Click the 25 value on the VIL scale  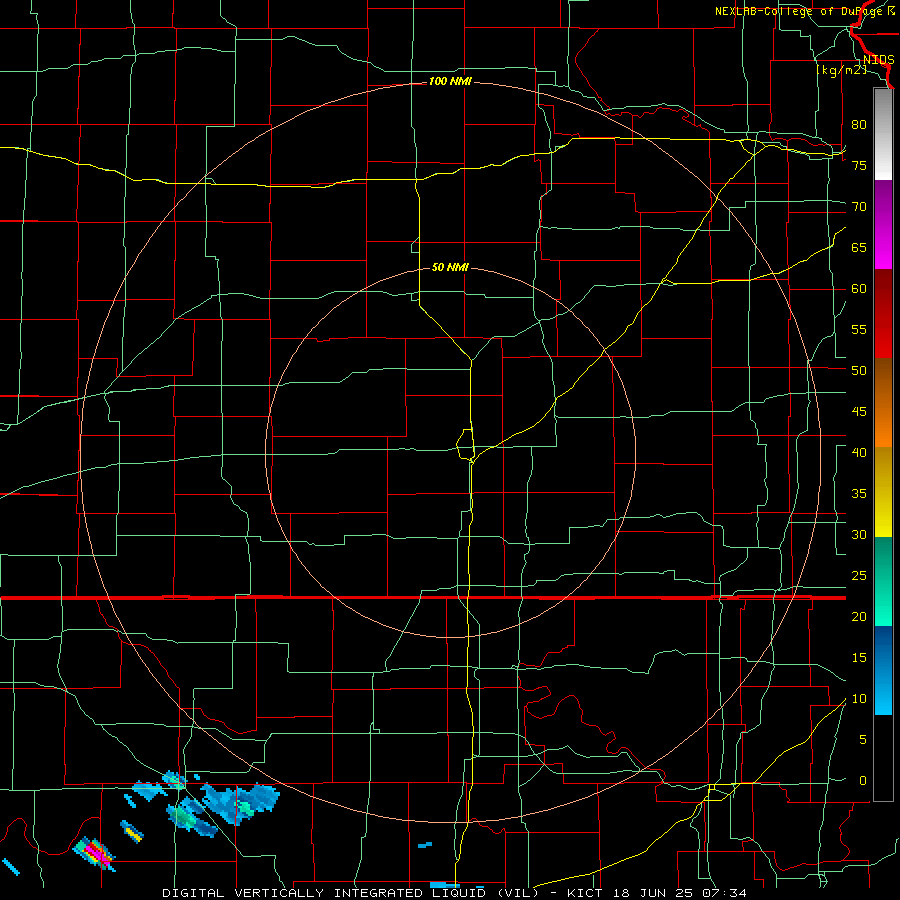click(859, 576)
